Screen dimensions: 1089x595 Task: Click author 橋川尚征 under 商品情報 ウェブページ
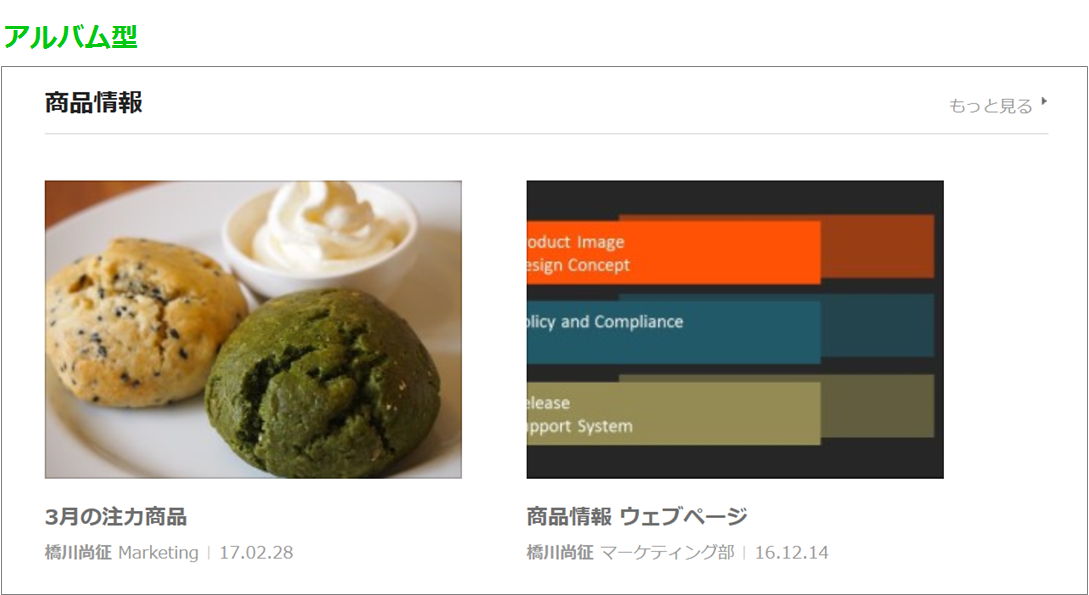(560, 553)
